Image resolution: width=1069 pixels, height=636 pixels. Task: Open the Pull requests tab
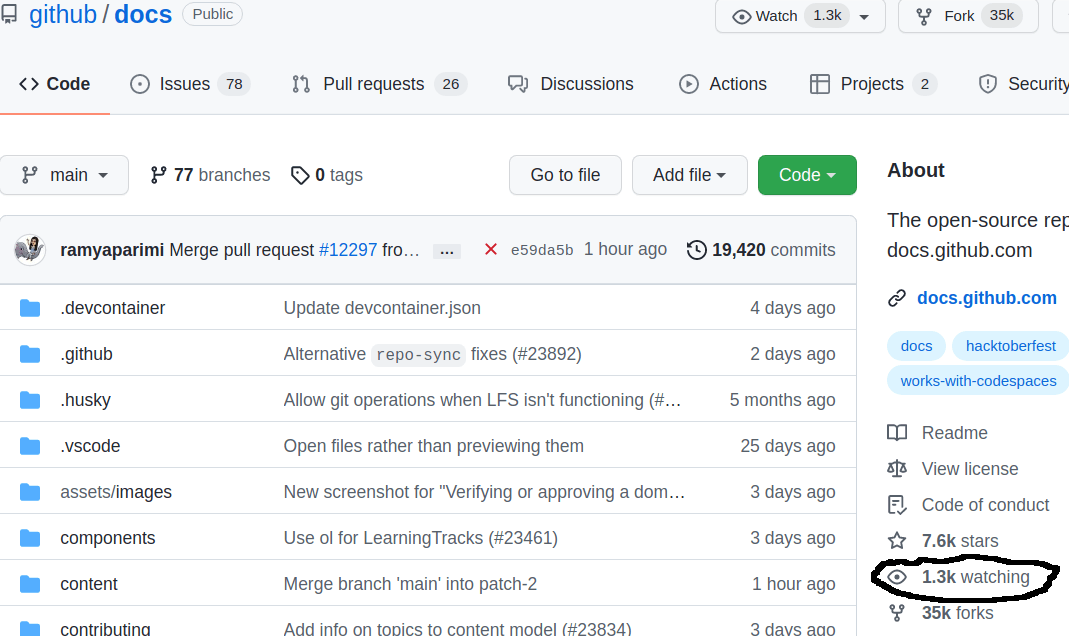pos(378,84)
